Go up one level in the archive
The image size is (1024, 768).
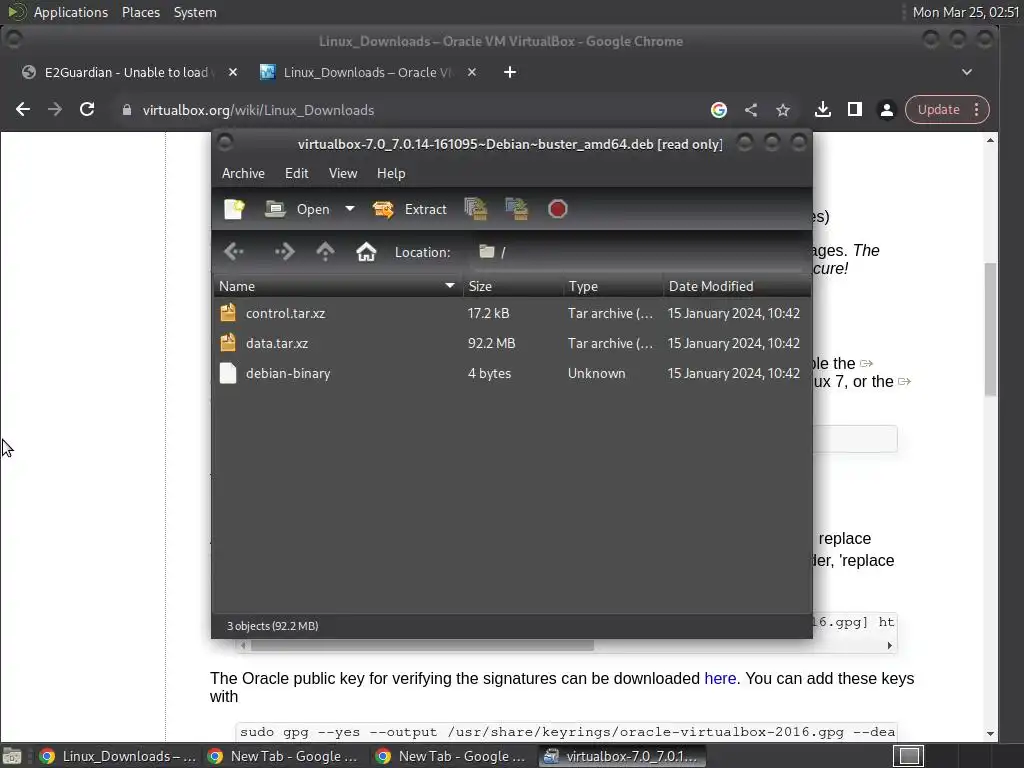coord(325,252)
